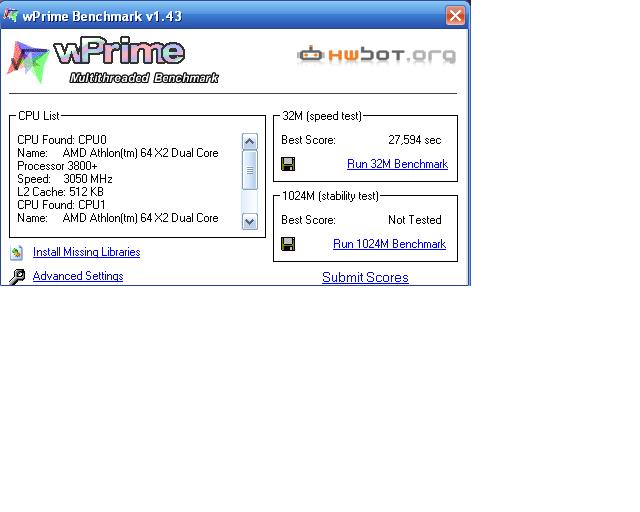The width and height of the screenshot is (640, 512).
Task: Save the 1024M score using floppy icon
Action: click(x=288, y=244)
